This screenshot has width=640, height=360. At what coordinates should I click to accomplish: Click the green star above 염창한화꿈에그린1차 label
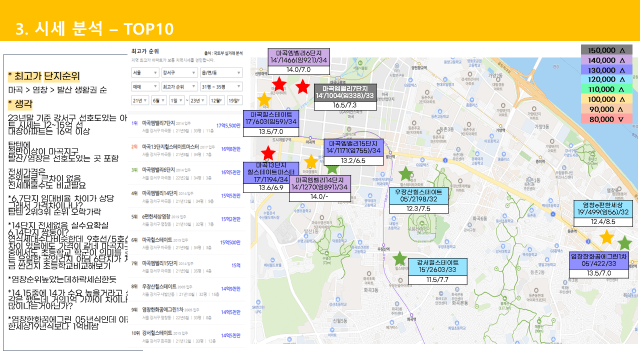(624, 243)
